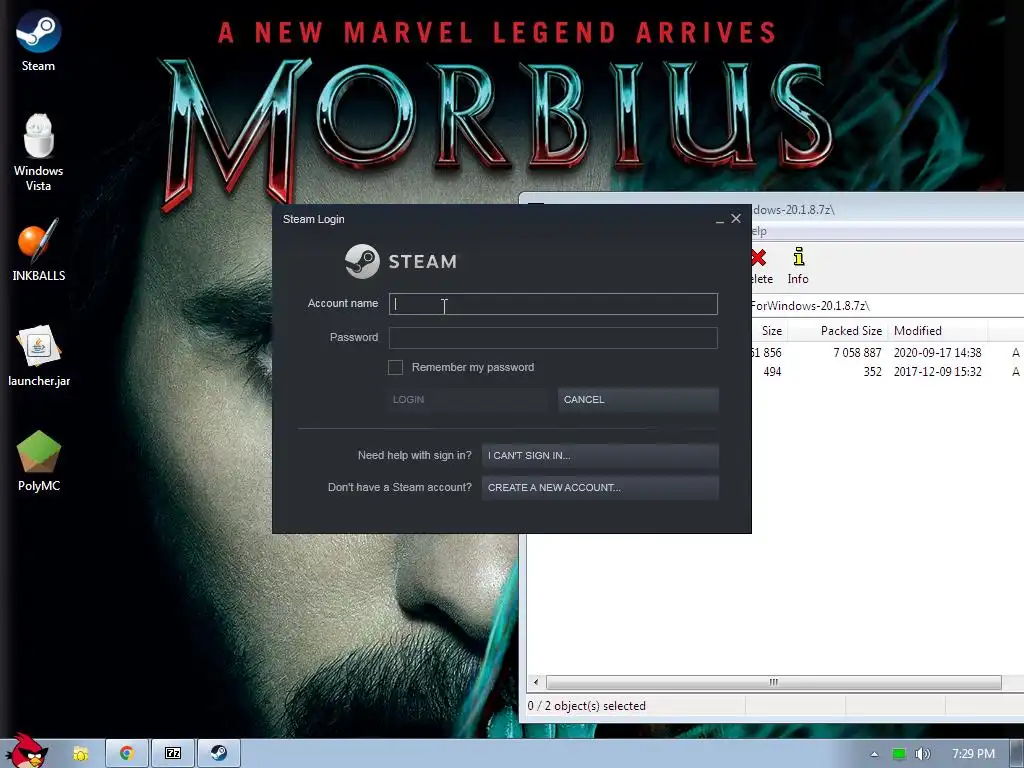1024x768 pixels.
Task: Click the Account name input field
Action: click(553, 304)
